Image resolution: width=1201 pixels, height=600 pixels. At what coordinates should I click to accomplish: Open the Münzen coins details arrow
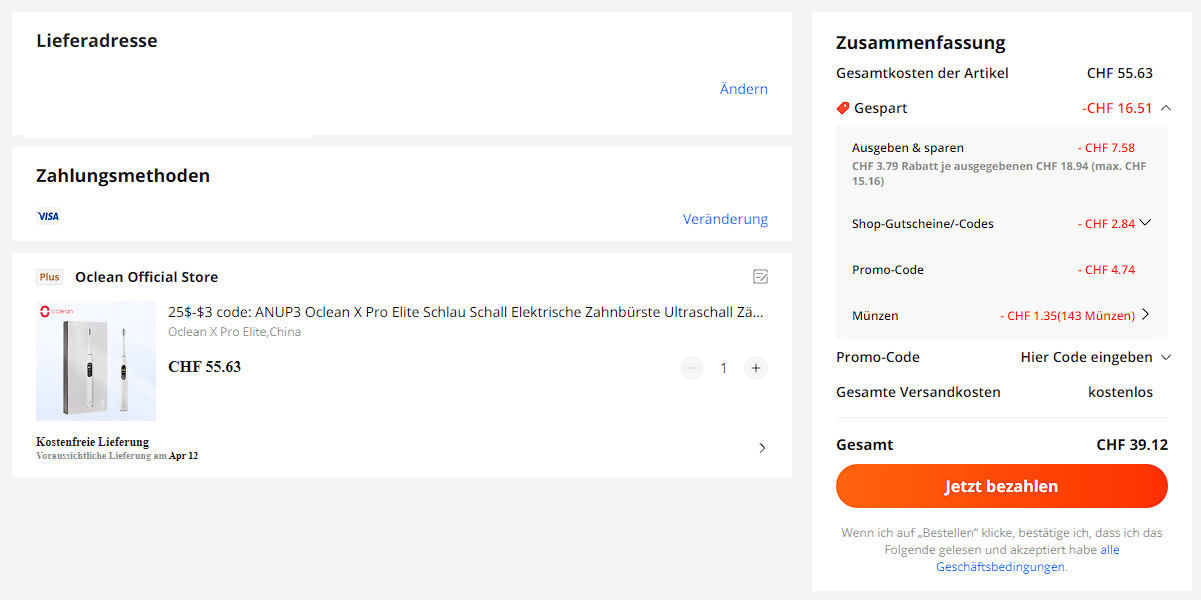point(1145,315)
